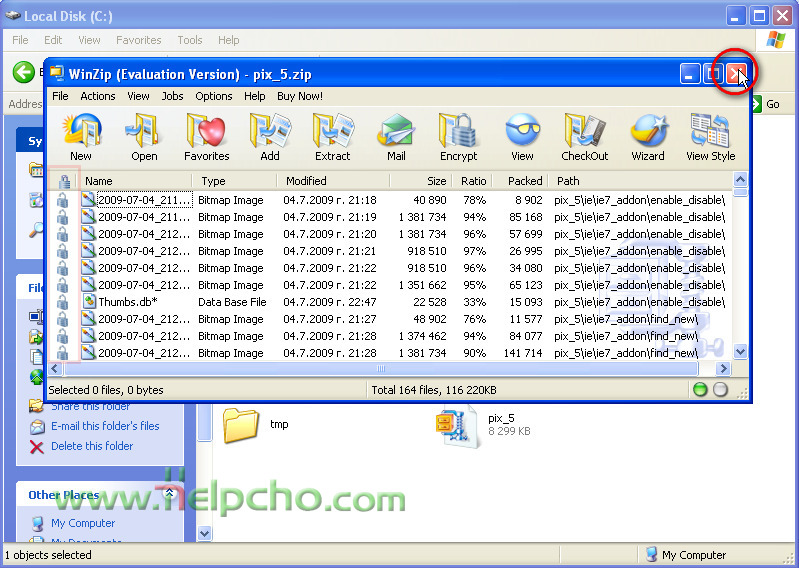
Task: Sort file list by Type column header
Action: pyautogui.click(x=235, y=181)
